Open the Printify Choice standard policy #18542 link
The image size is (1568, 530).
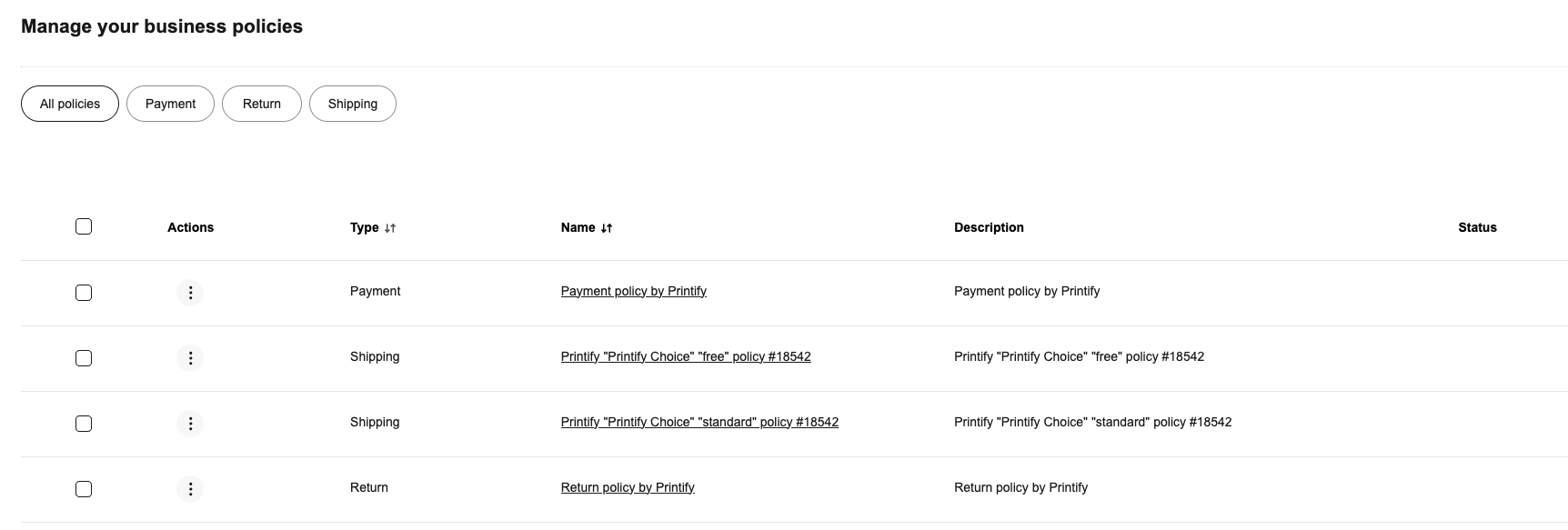[700, 421]
